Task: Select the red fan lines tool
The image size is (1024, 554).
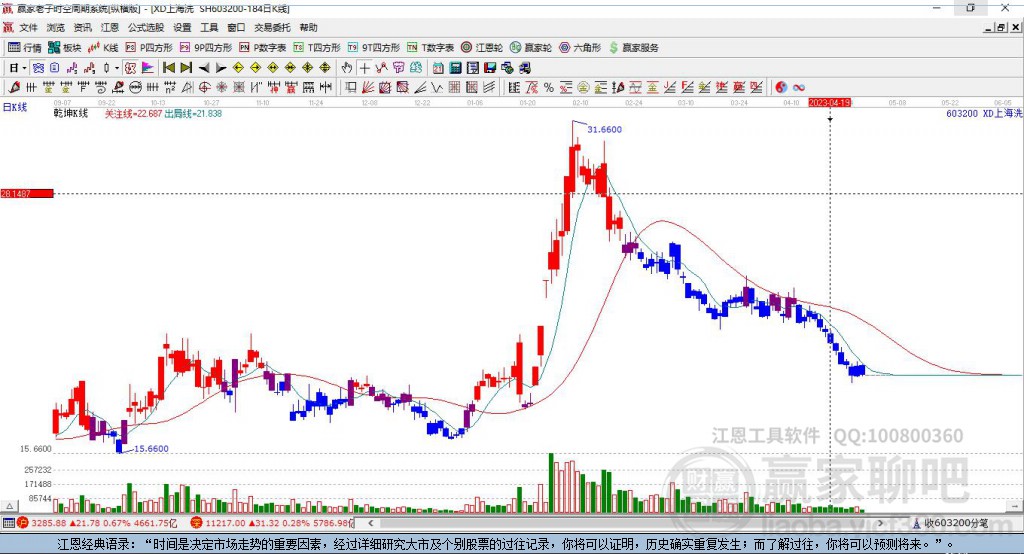Action: point(369,87)
